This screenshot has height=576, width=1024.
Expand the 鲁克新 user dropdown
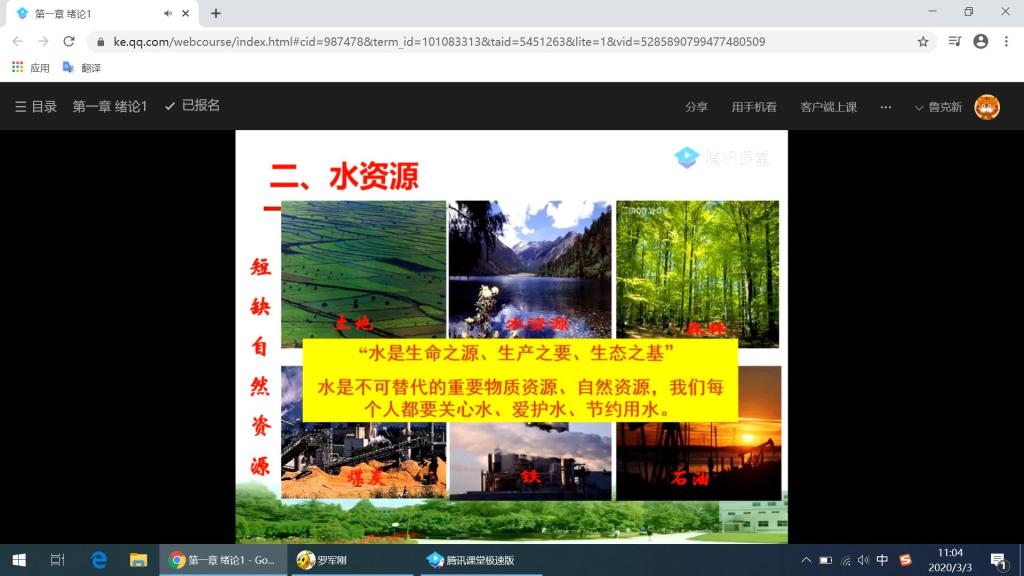938,107
